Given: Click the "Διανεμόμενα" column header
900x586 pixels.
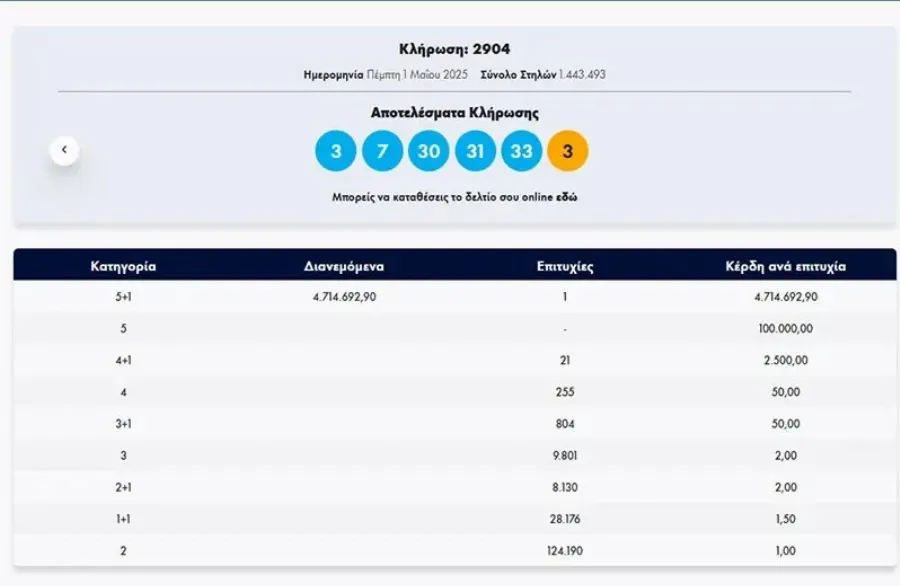Looking at the screenshot, I should (344, 267).
